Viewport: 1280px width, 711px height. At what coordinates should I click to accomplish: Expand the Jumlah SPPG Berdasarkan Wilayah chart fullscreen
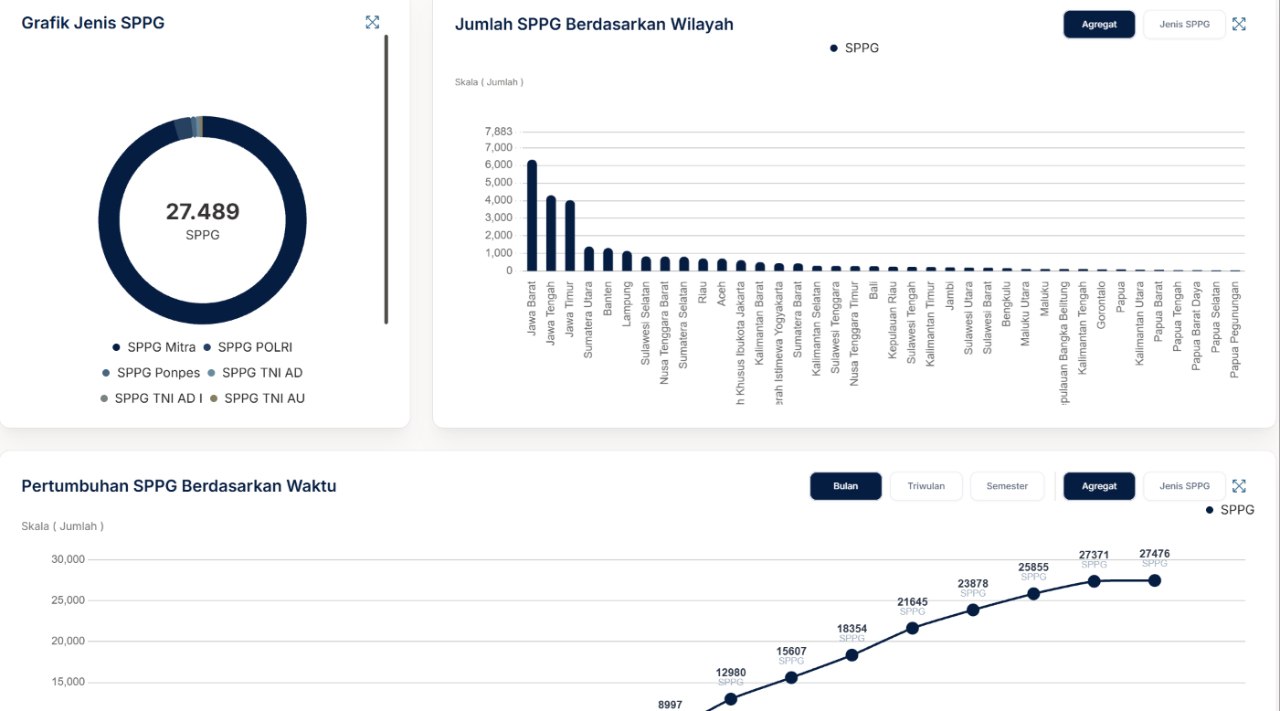pos(1239,24)
